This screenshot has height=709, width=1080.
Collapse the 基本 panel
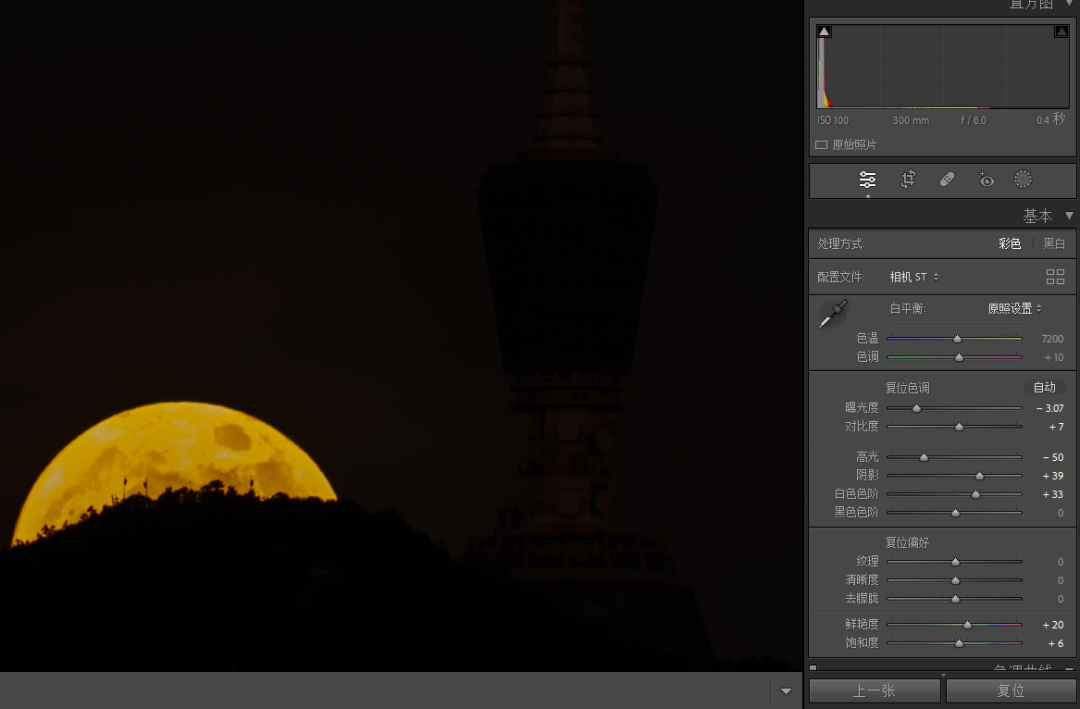pyautogui.click(x=1069, y=216)
